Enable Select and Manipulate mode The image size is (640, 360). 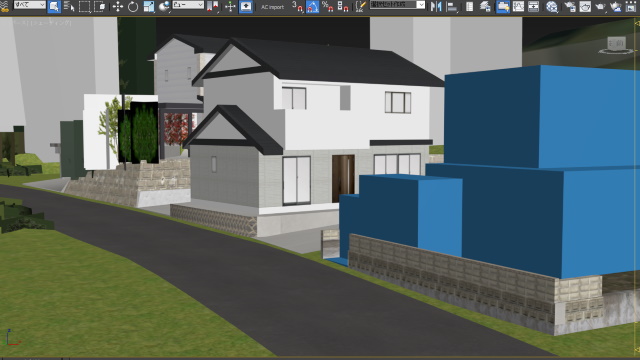230,7
